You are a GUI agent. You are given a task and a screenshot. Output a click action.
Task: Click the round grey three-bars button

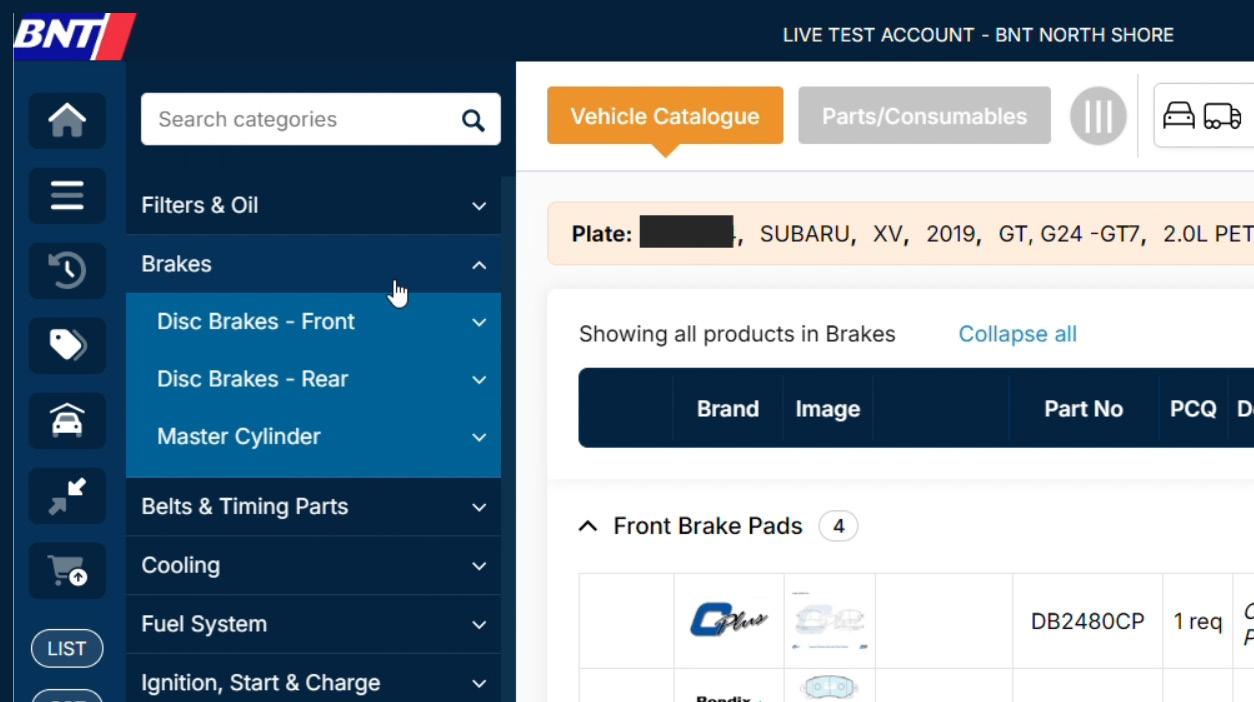pos(1098,116)
